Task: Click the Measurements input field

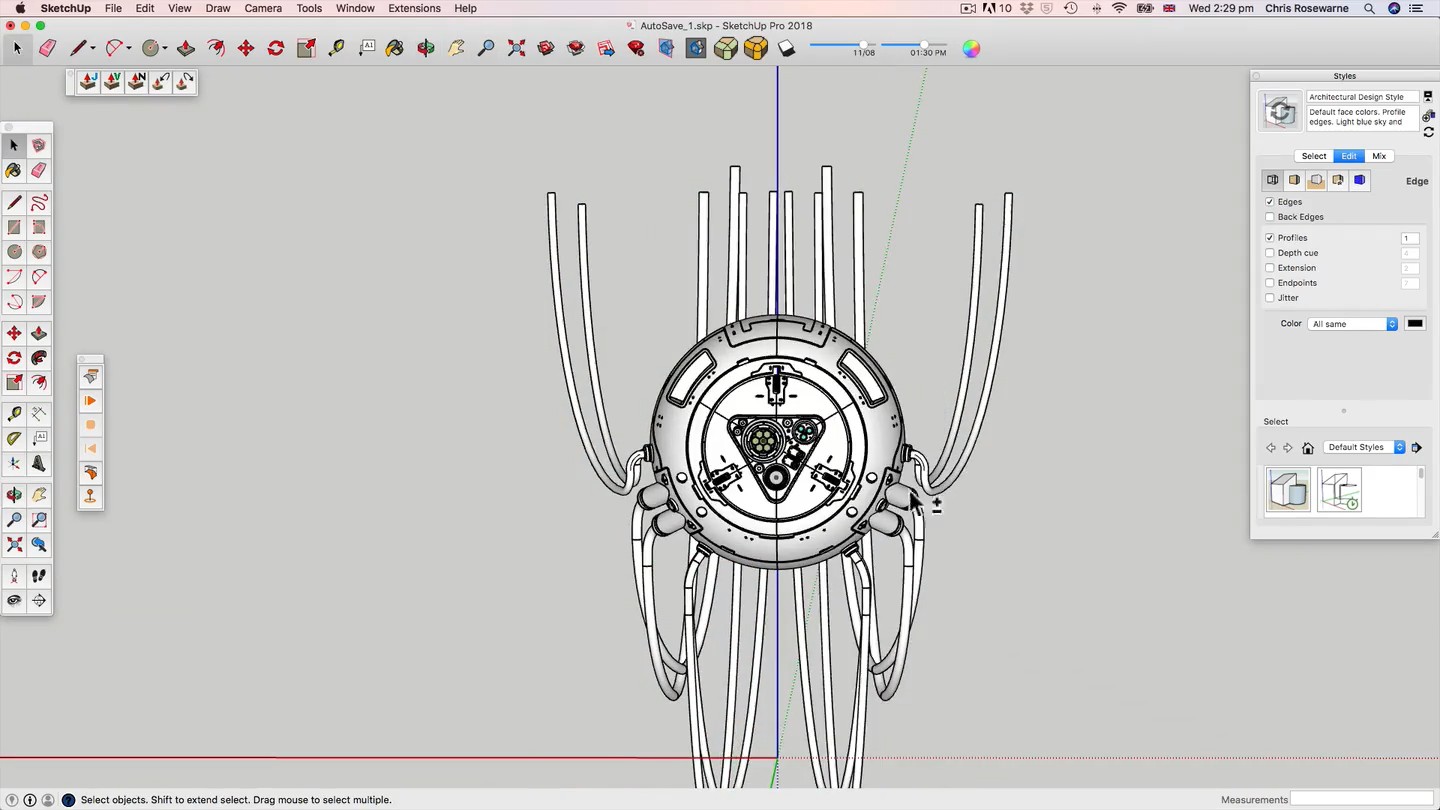Action: coord(1361,799)
